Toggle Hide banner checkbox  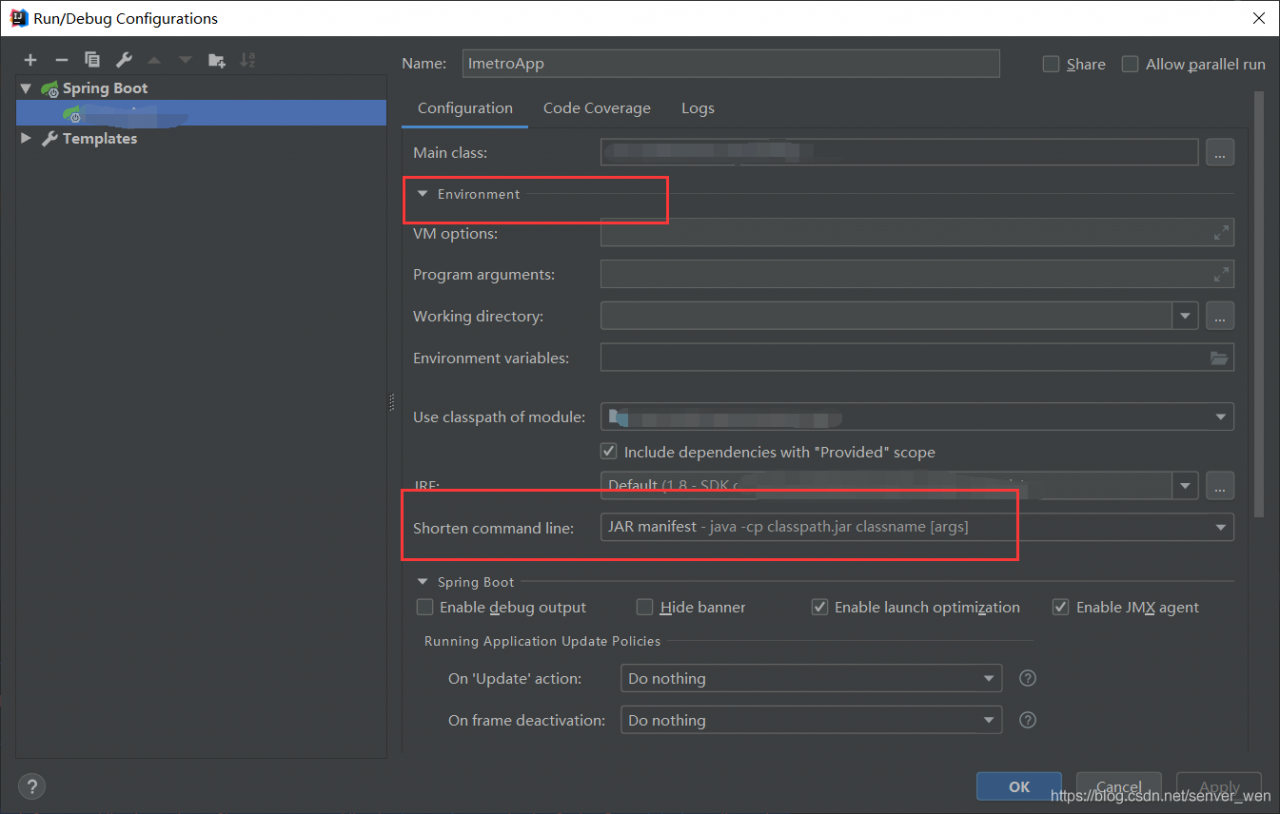point(645,607)
